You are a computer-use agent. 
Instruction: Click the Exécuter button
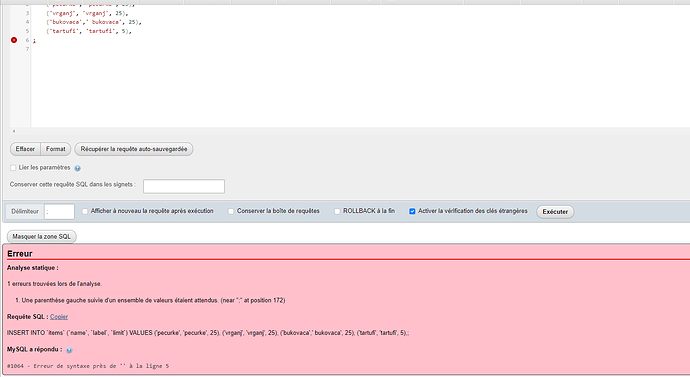555,212
